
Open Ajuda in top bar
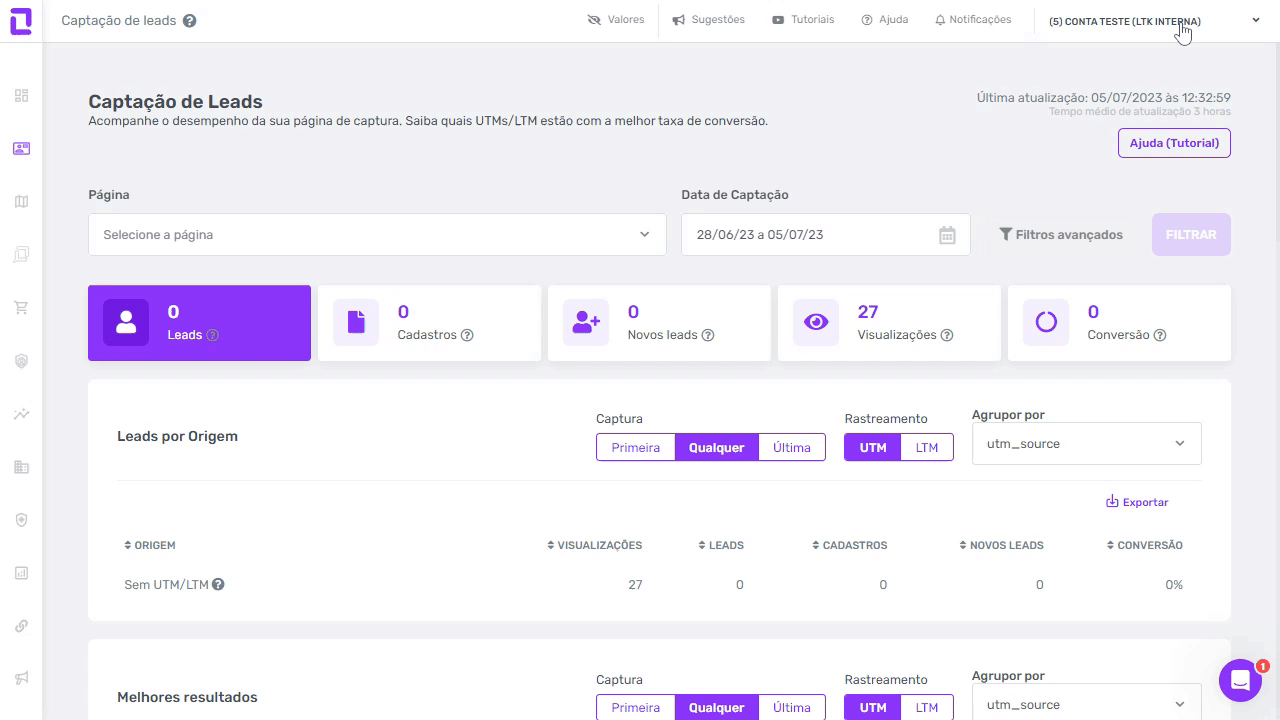(x=885, y=20)
